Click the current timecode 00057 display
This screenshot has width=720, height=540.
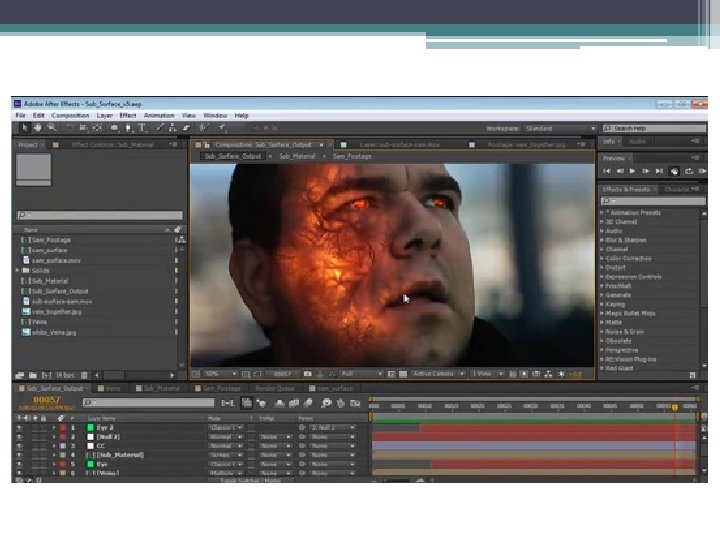(46, 400)
